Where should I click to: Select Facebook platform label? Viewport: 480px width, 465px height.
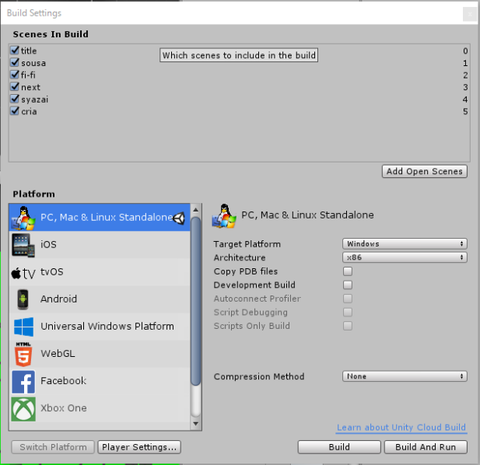(x=63, y=381)
